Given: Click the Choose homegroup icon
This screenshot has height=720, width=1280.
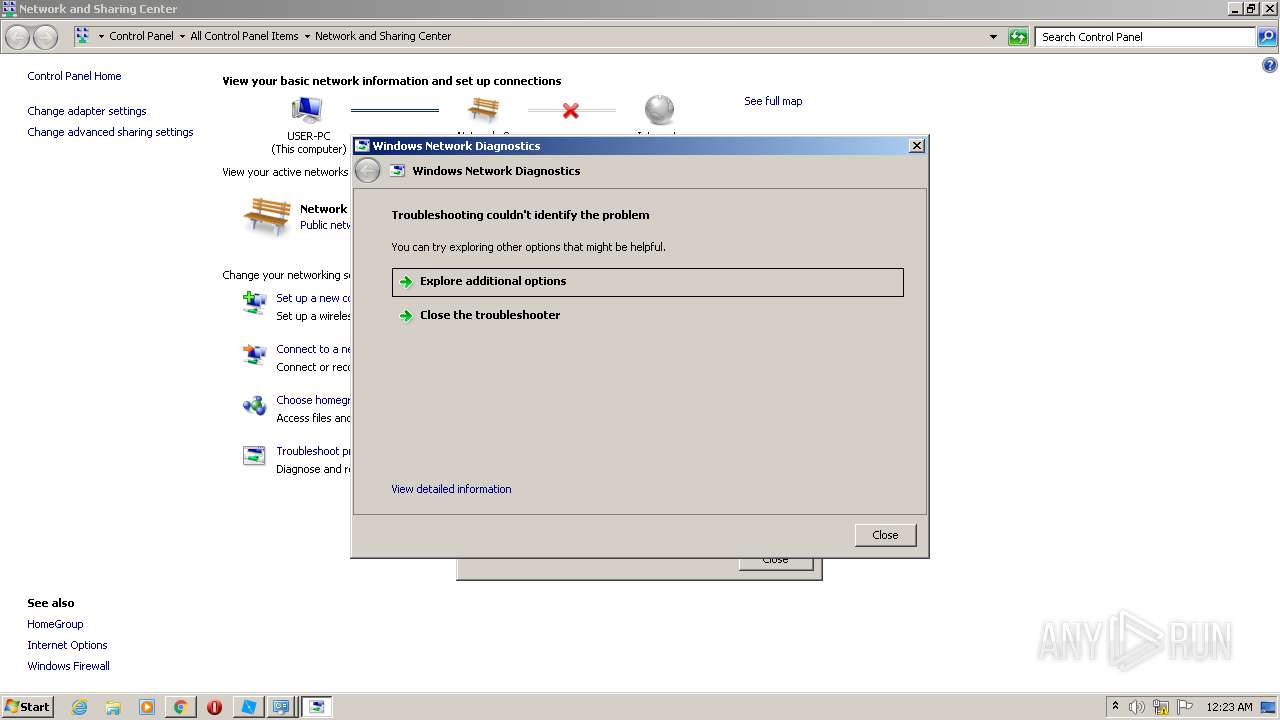Looking at the screenshot, I should click(255, 405).
